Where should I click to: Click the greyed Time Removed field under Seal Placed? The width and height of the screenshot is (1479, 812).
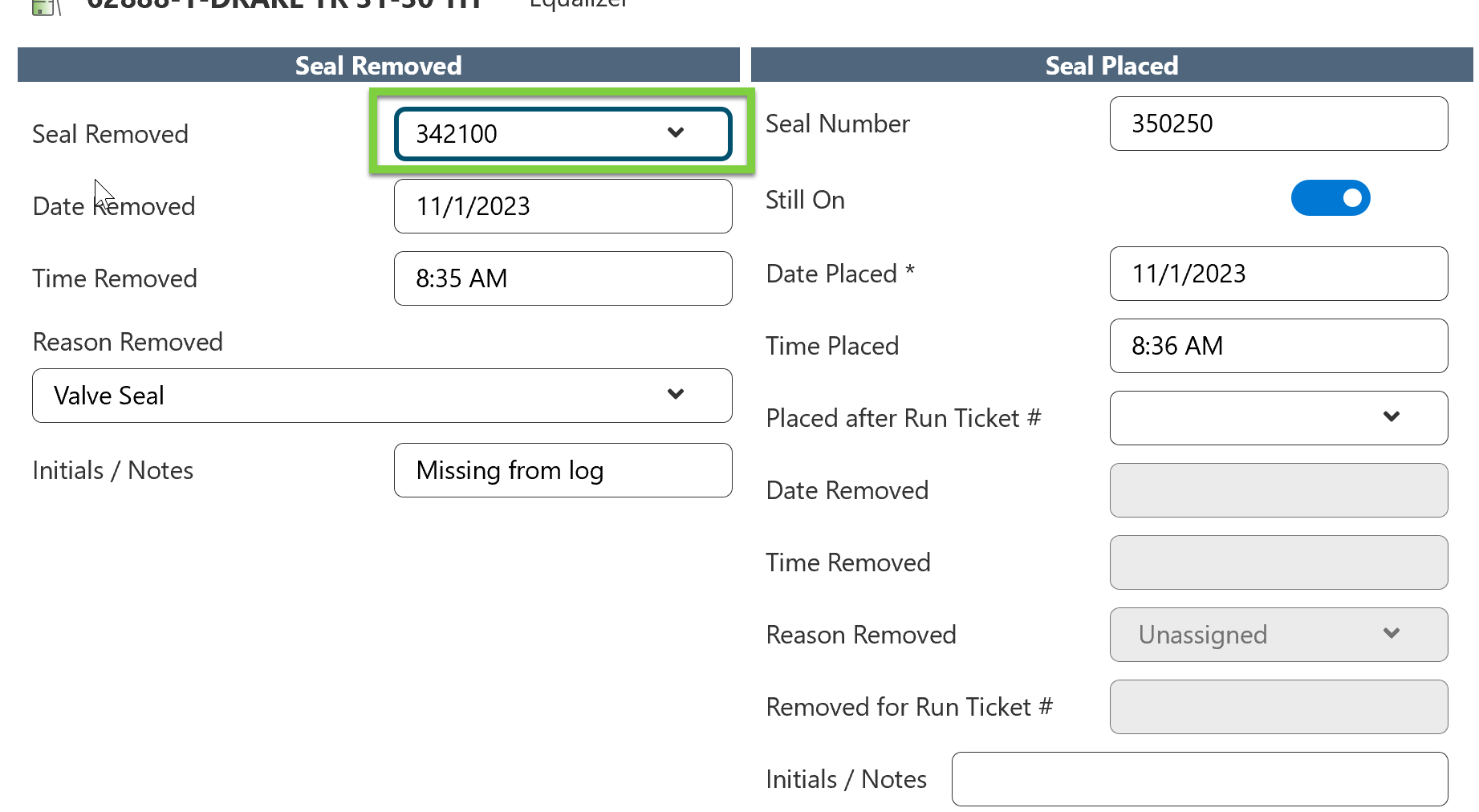tap(1278, 562)
